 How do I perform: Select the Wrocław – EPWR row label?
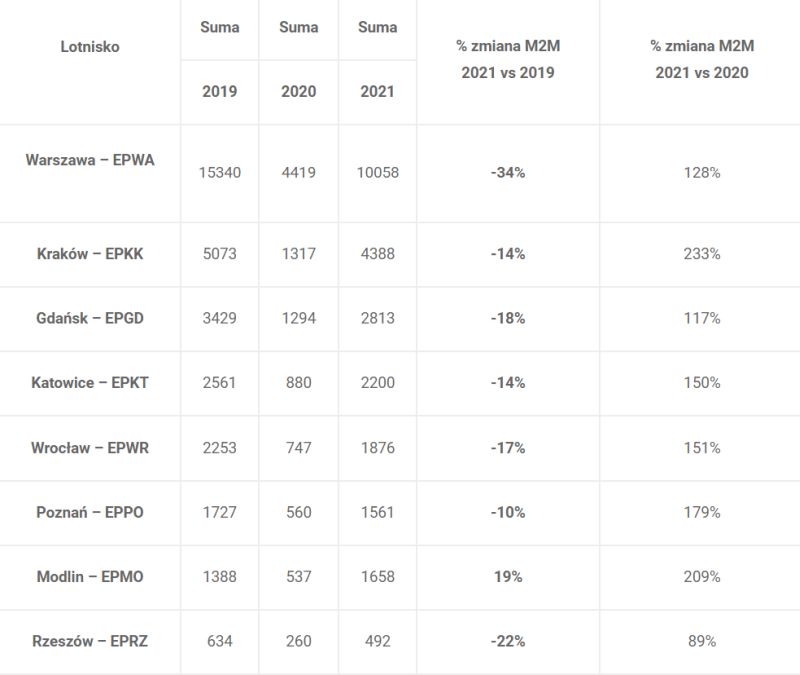[x=90, y=448]
